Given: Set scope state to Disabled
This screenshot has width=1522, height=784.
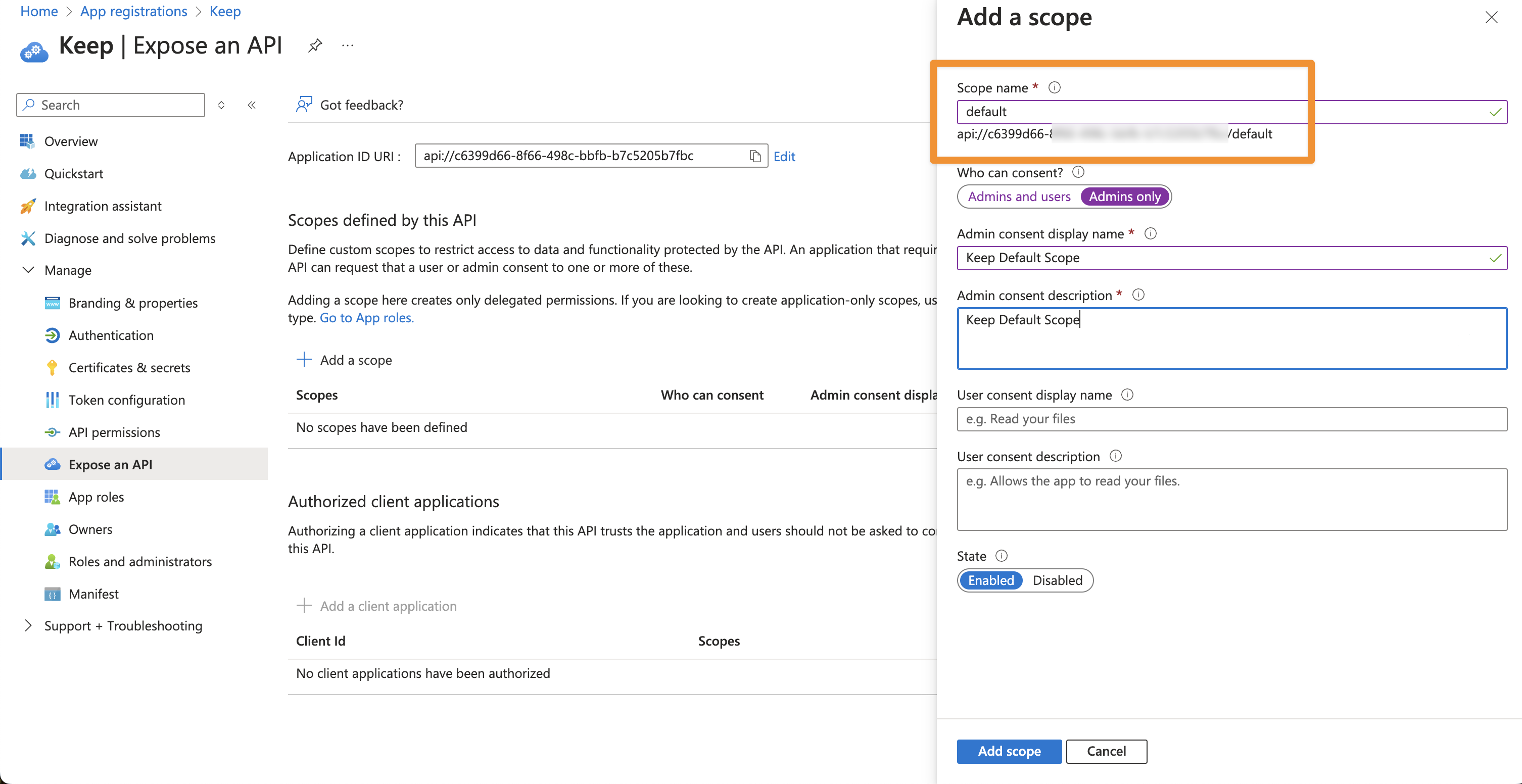Looking at the screenshot, I should (1057, 580).
